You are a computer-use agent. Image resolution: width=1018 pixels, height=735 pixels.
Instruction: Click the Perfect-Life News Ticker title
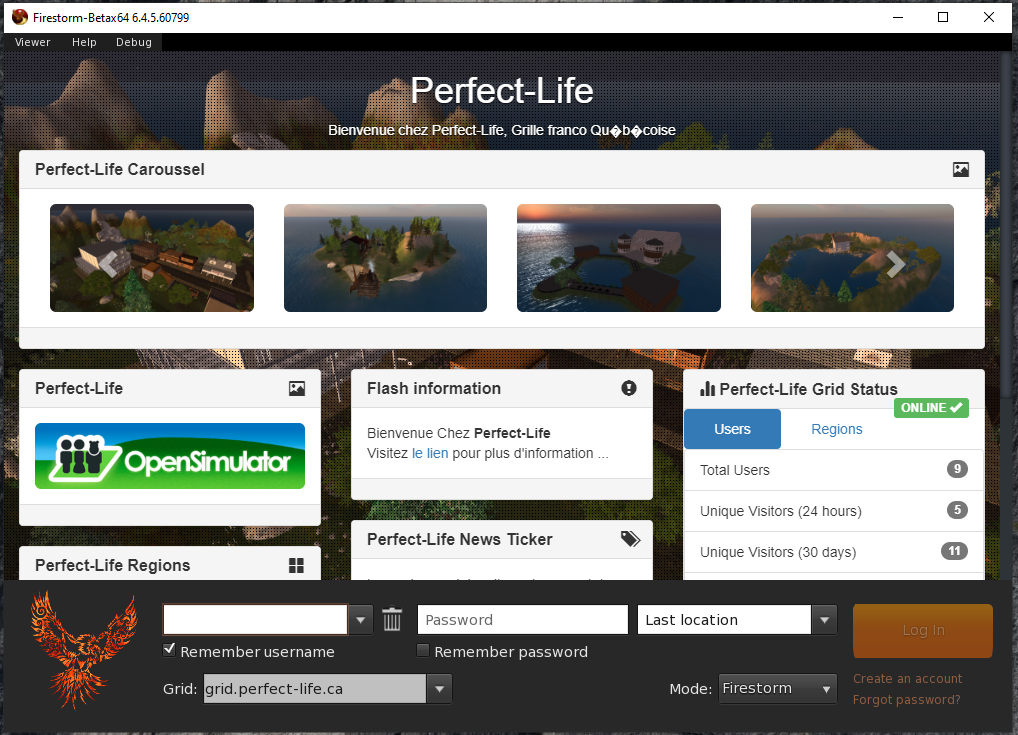click(x=460, y=539)
